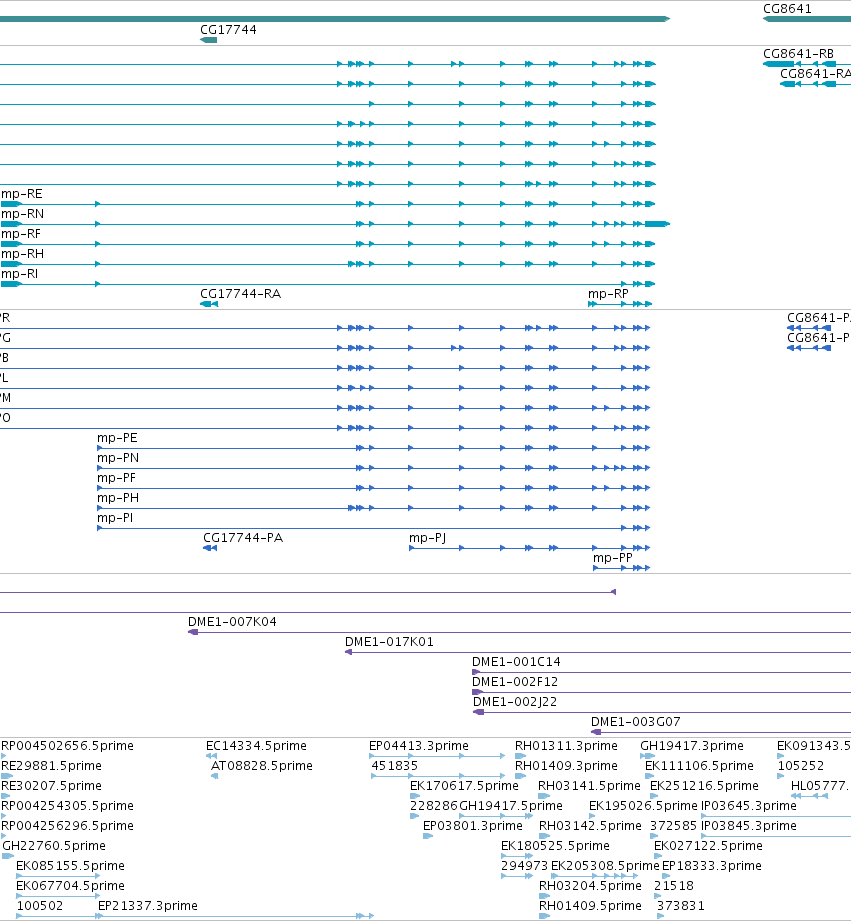
Task: Pick EST EK195026.5prime
Action: (644, 806)
